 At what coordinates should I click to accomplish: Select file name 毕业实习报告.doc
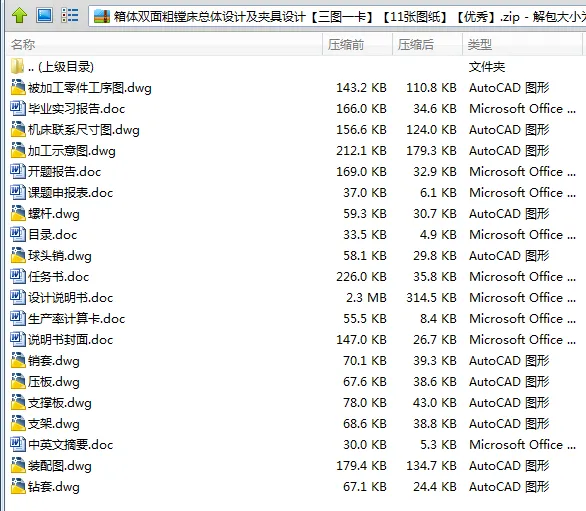pyautogui.click(x=77, y=109)
